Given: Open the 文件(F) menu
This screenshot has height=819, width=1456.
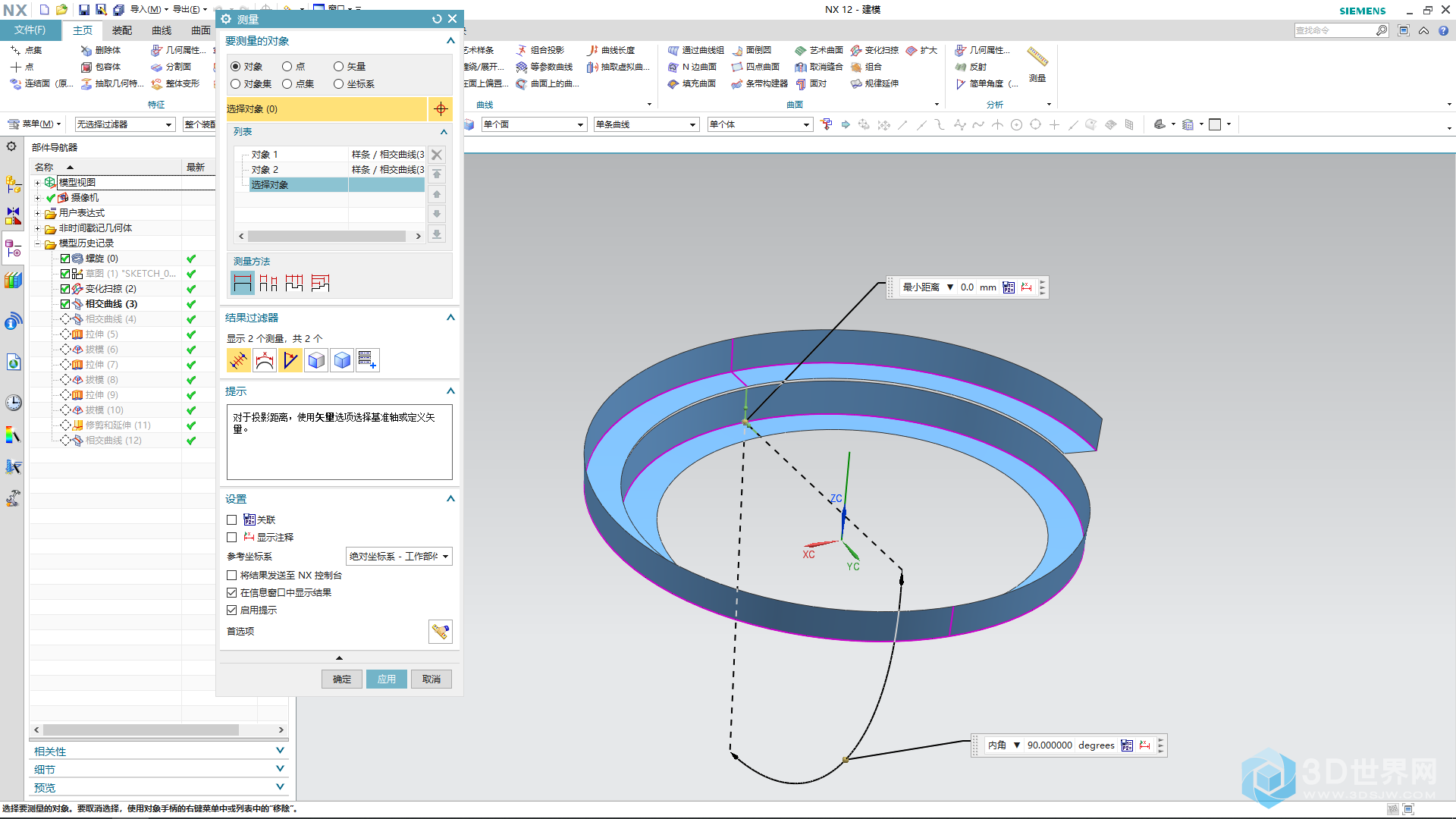Looking at the screenshot, I should click(30, 30).
